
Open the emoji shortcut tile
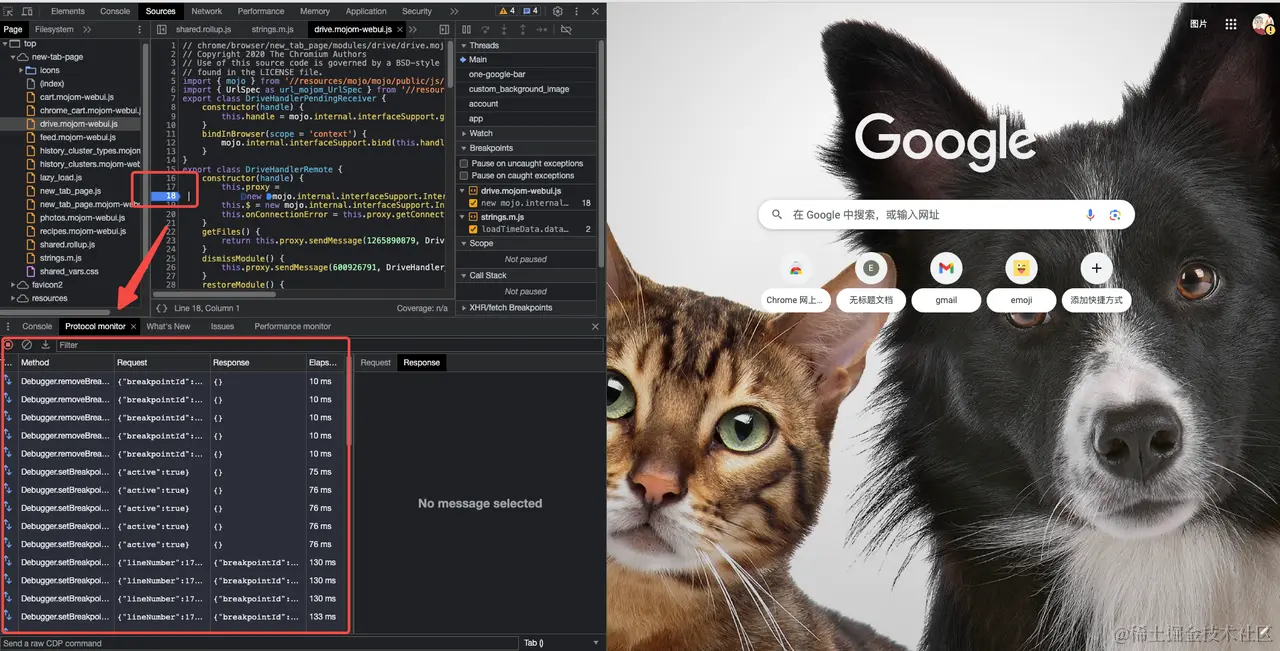[x=1022, y=280]
